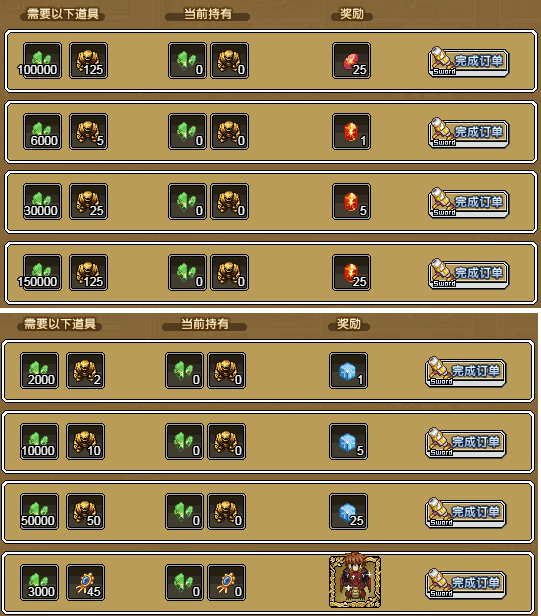This screenshot has height=616, width=541.
Task: Click the pink gem reward of 25
Action: click(351, 61)
